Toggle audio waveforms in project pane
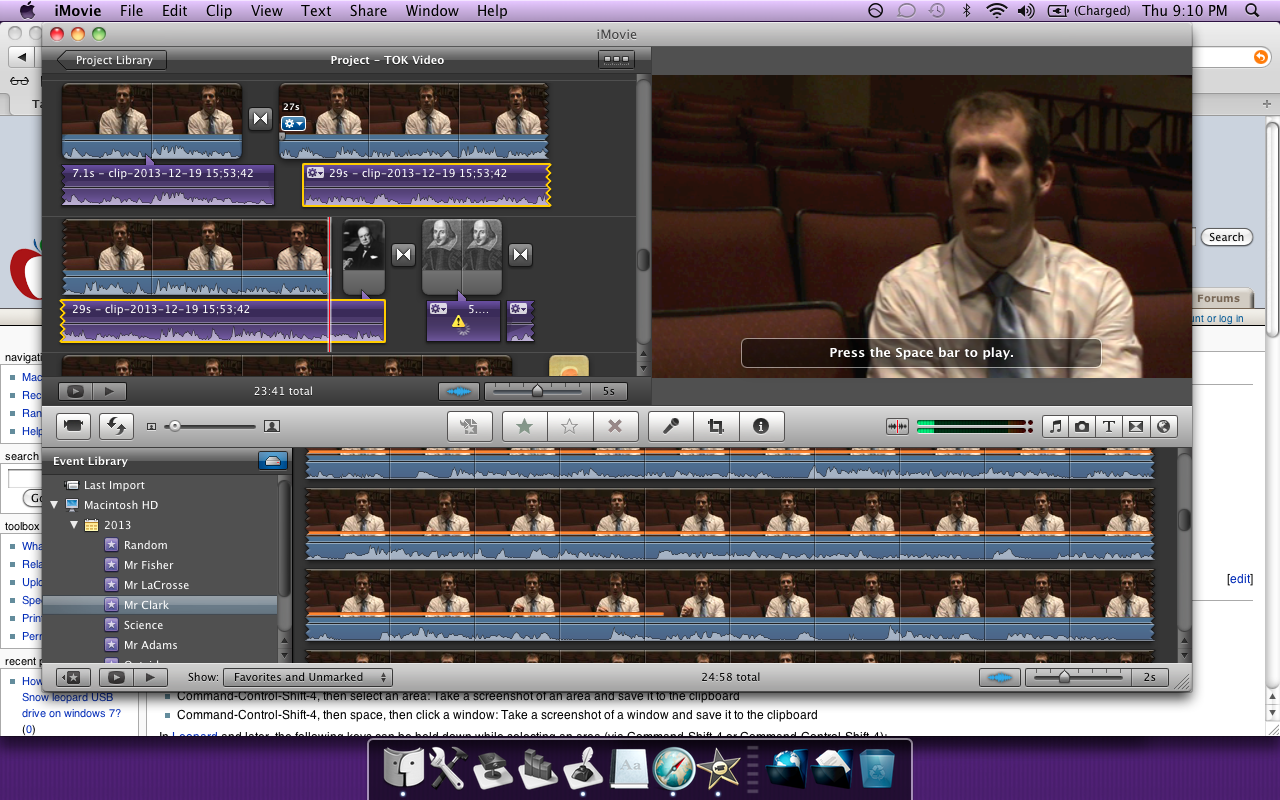 (459, 391)
